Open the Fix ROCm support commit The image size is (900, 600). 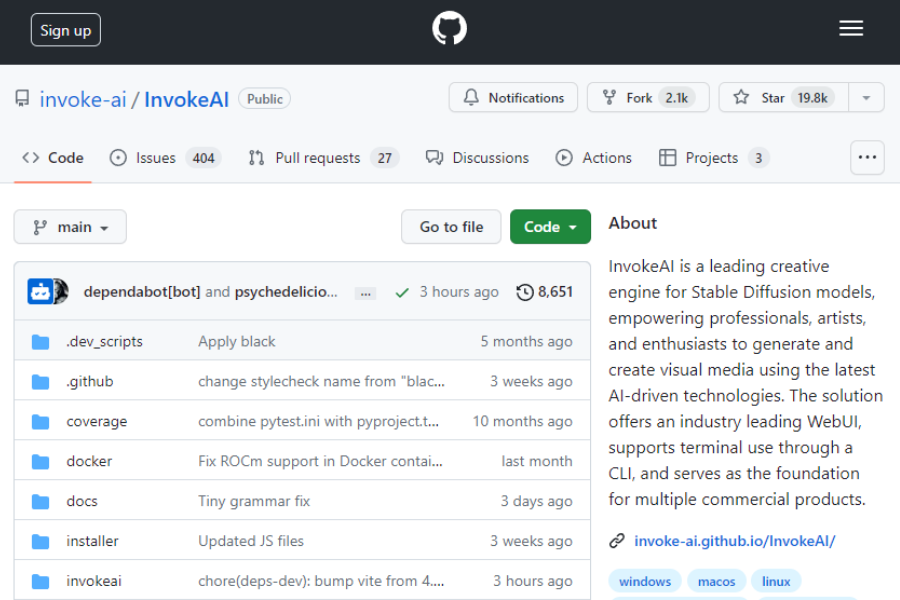[x=320, y=462]
